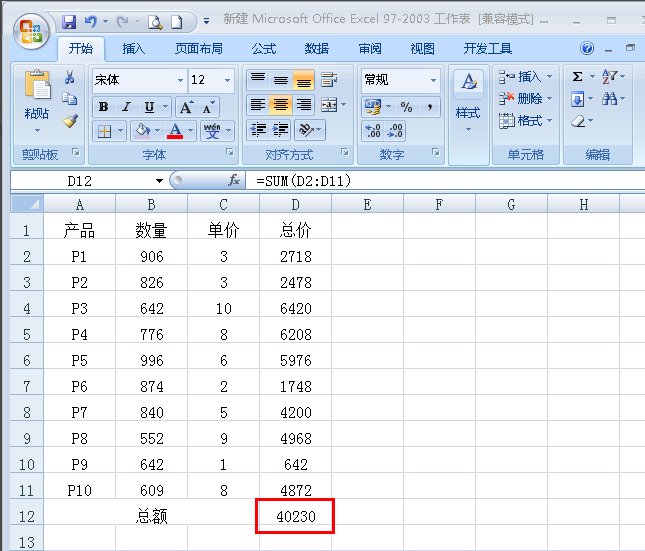Customize Quick Access Toolbar dropdown

tap(206, 21)
